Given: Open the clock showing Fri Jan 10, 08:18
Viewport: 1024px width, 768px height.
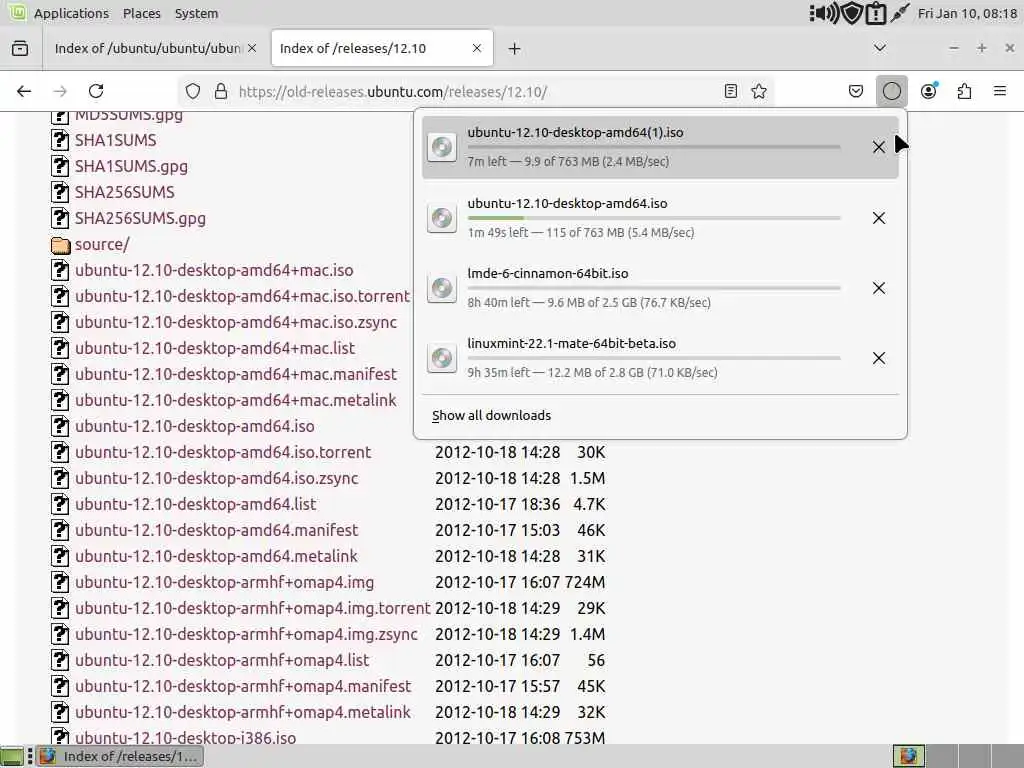Looking at the screenshot, I should click(x=967, y=13).
